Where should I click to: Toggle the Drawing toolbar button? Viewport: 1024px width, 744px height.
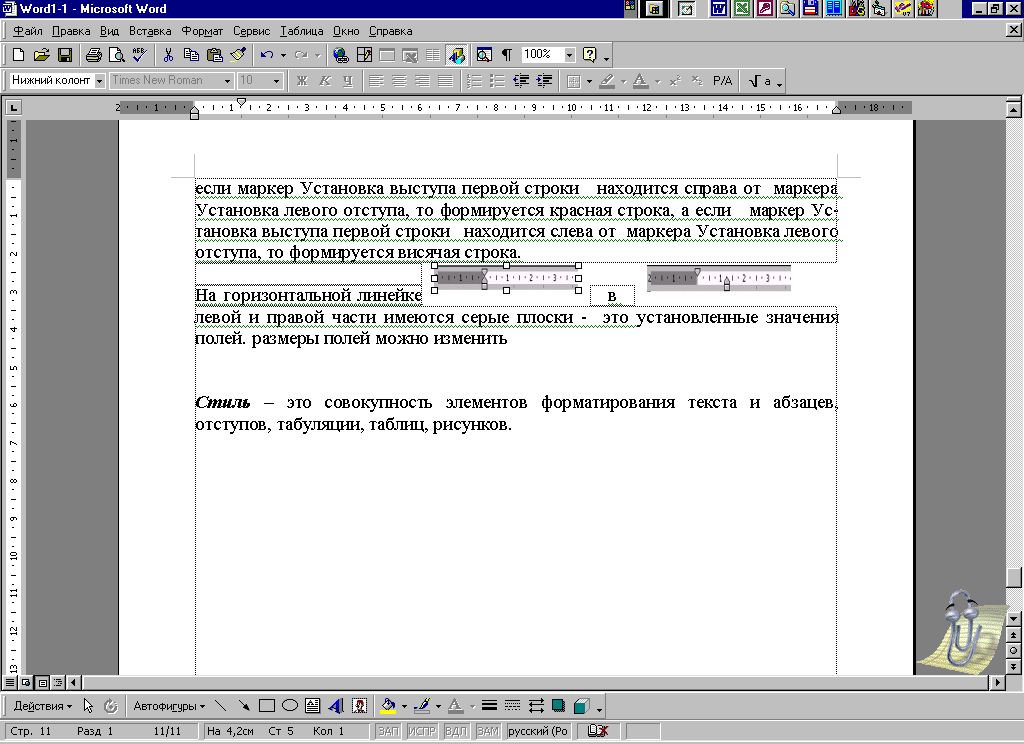coord(456,55)
